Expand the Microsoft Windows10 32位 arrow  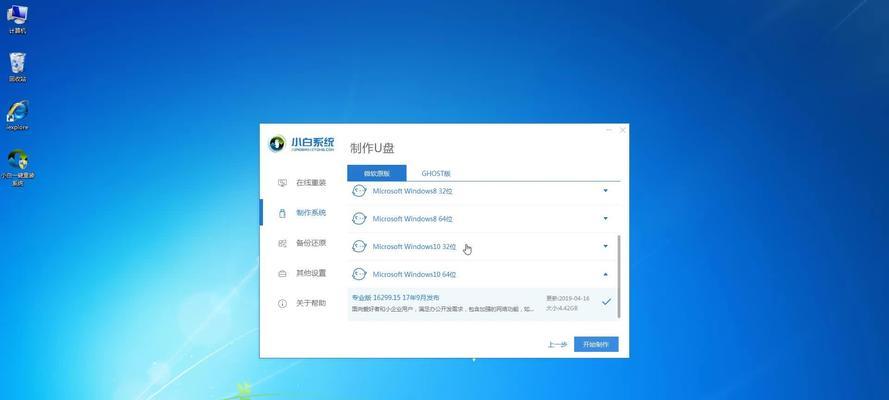coord(606,246)
